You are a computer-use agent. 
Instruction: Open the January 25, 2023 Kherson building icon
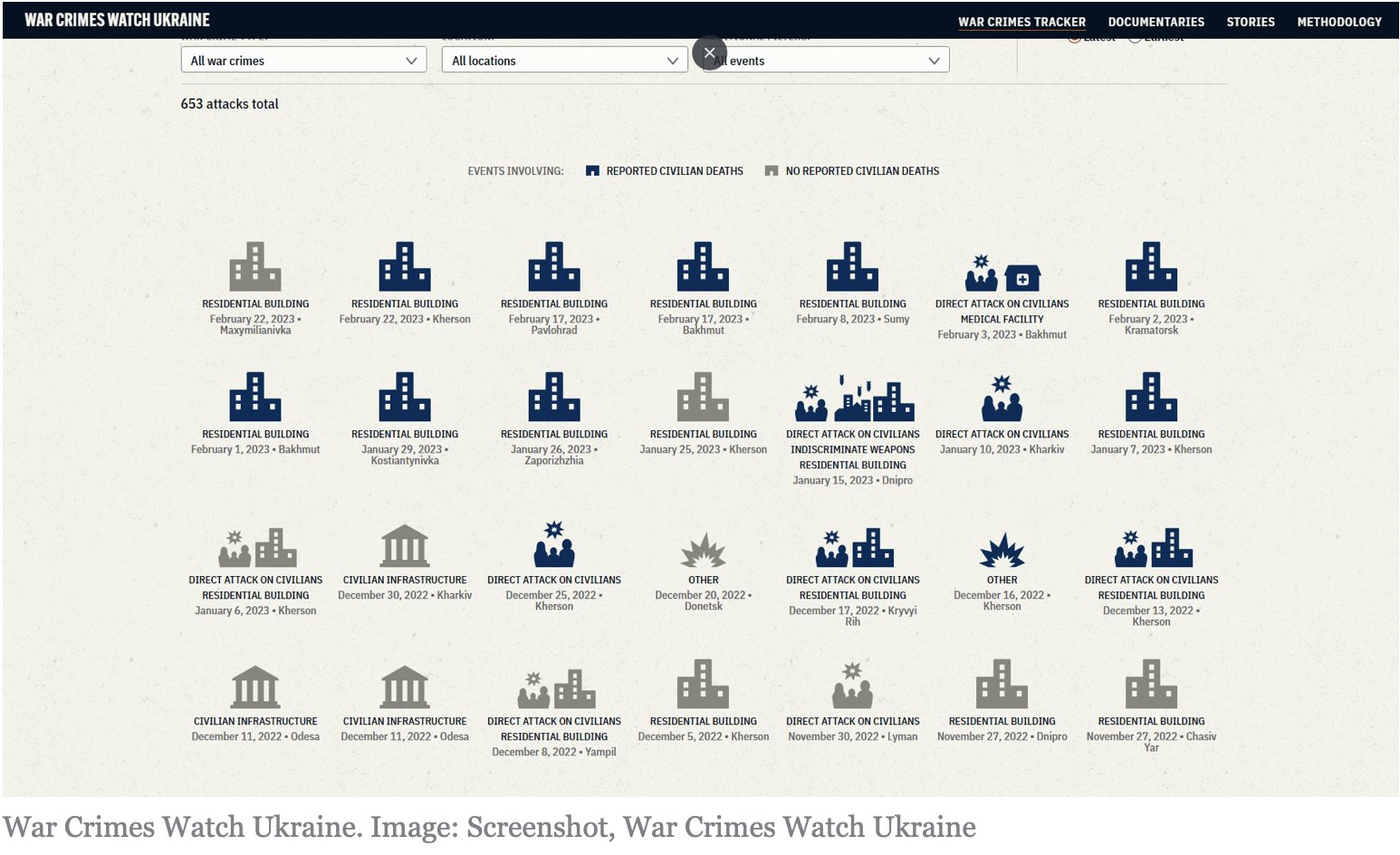703,397
